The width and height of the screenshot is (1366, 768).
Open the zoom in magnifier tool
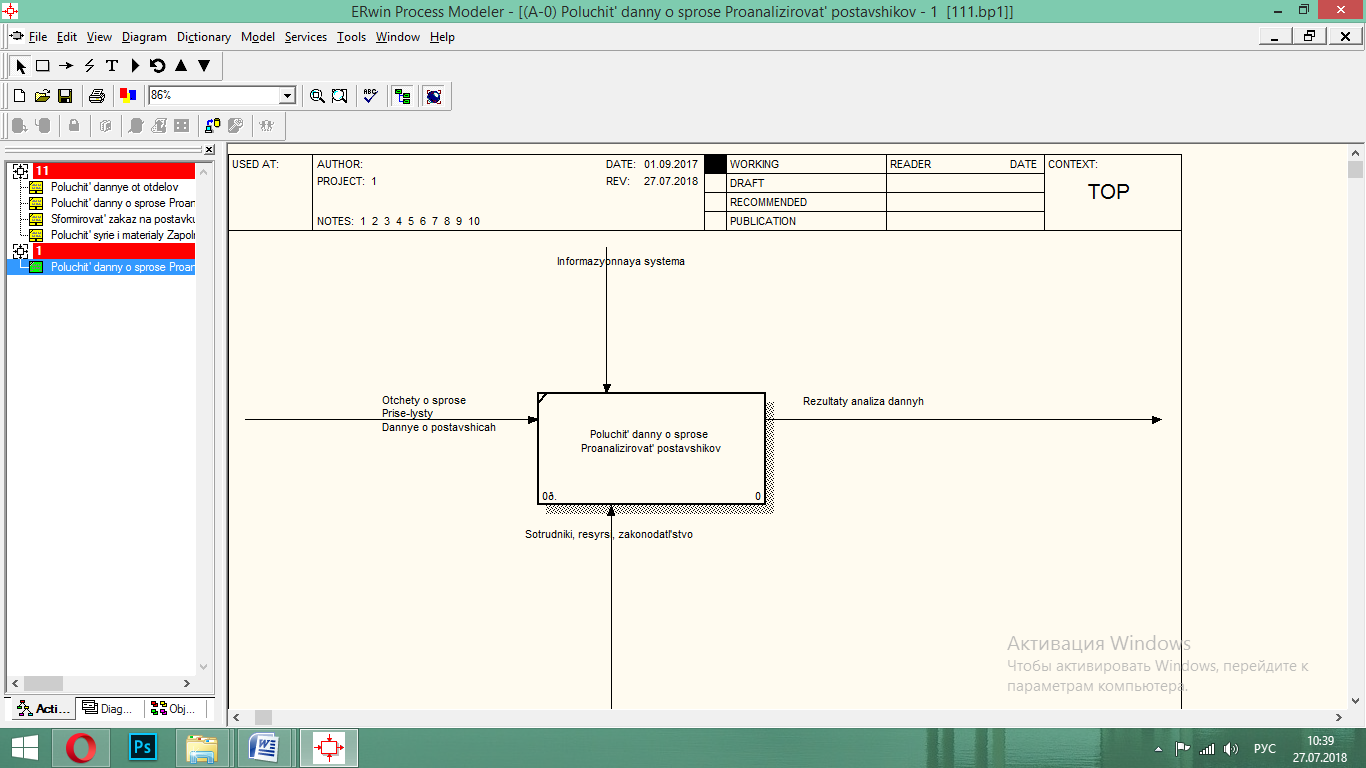317,96
